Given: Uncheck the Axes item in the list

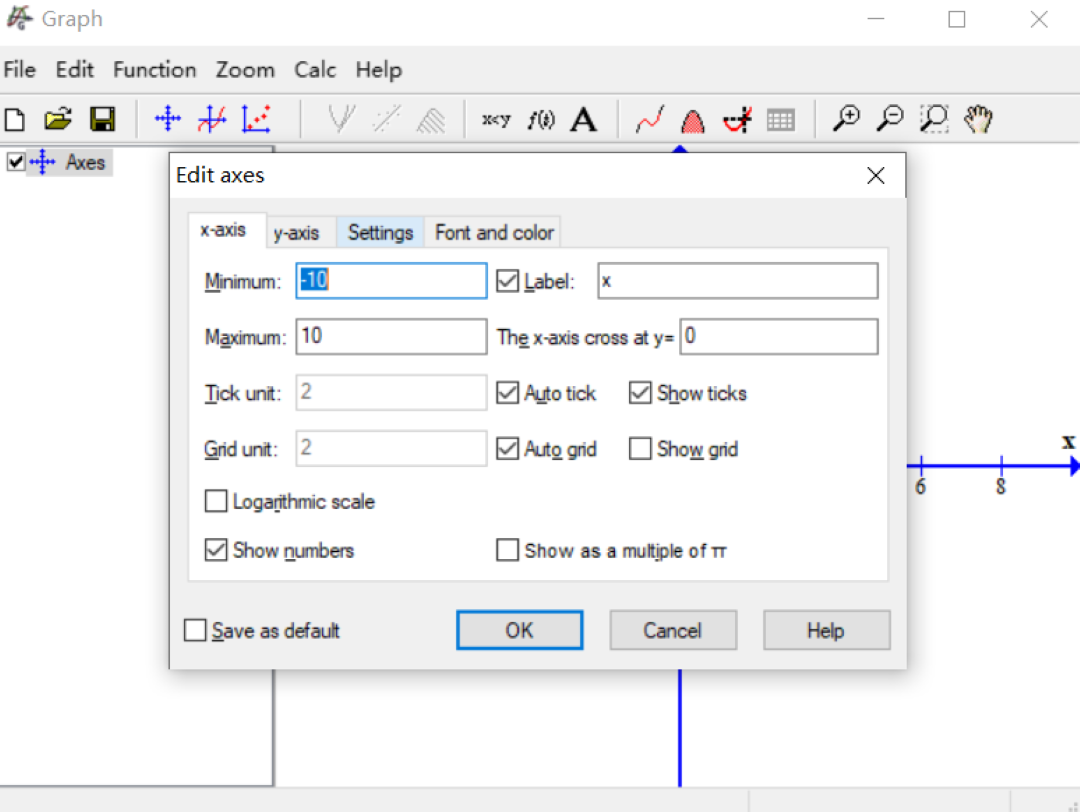Looking at the screenshot, I should (x=15, y=162).
